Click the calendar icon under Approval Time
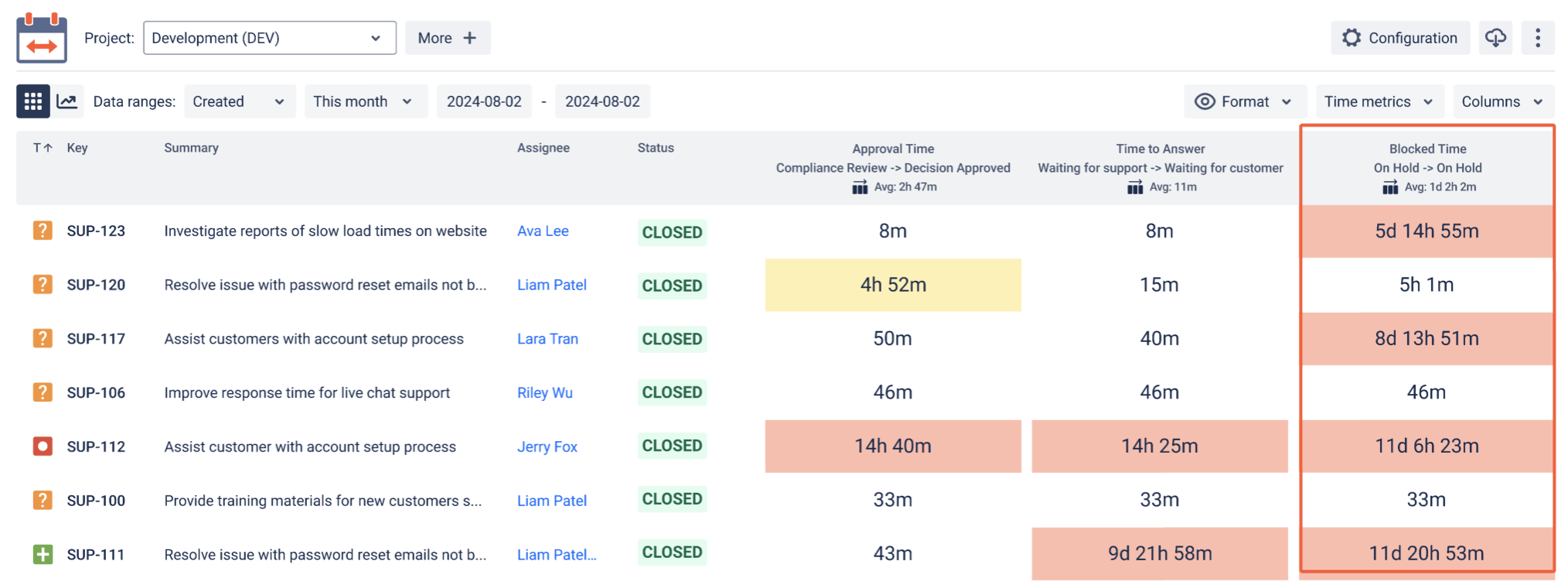The image size is (1568, 585). [x=860, y=187]
